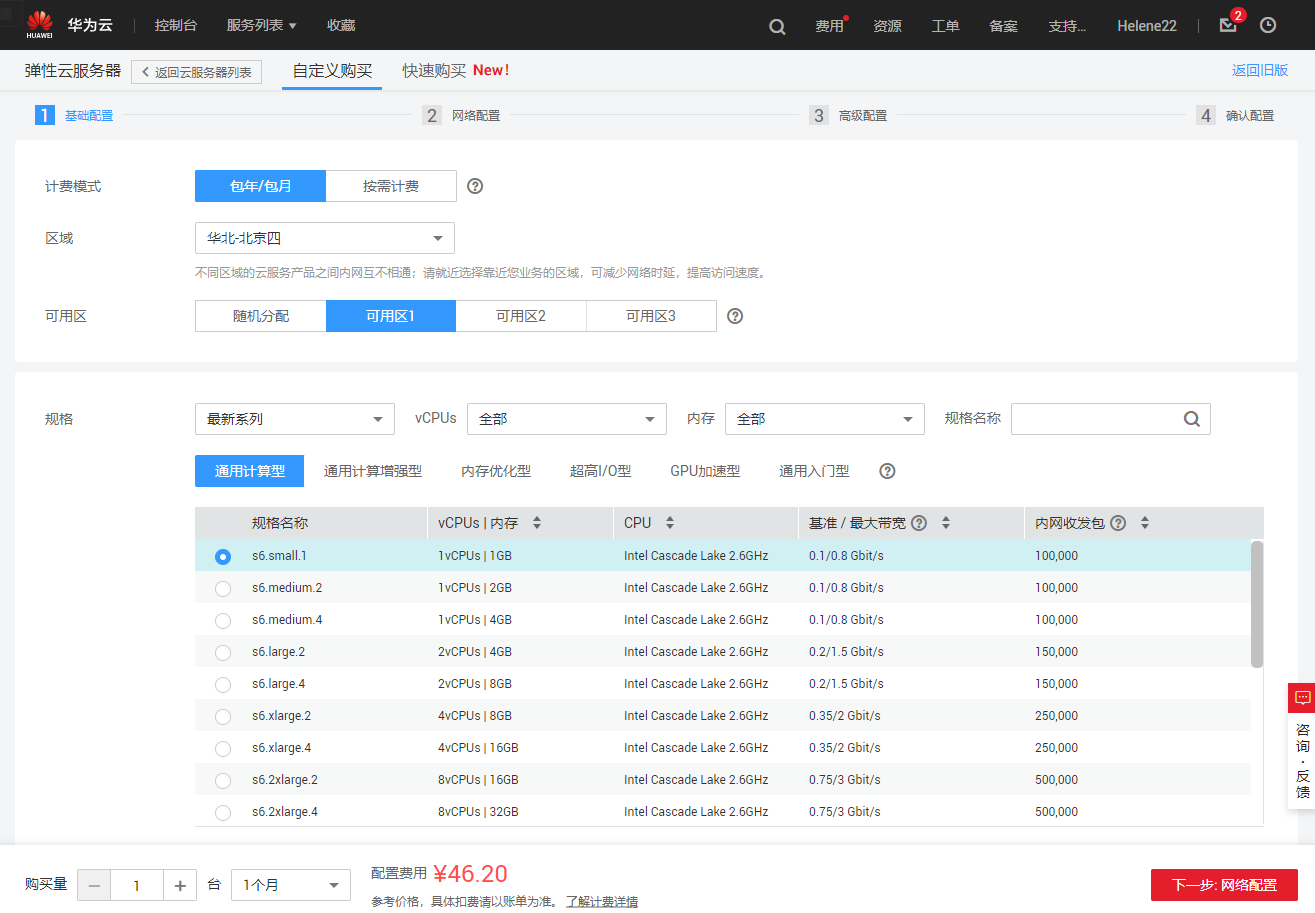
Task: Select the 通用计算增强型 spec tab
Action: (373, 471)
